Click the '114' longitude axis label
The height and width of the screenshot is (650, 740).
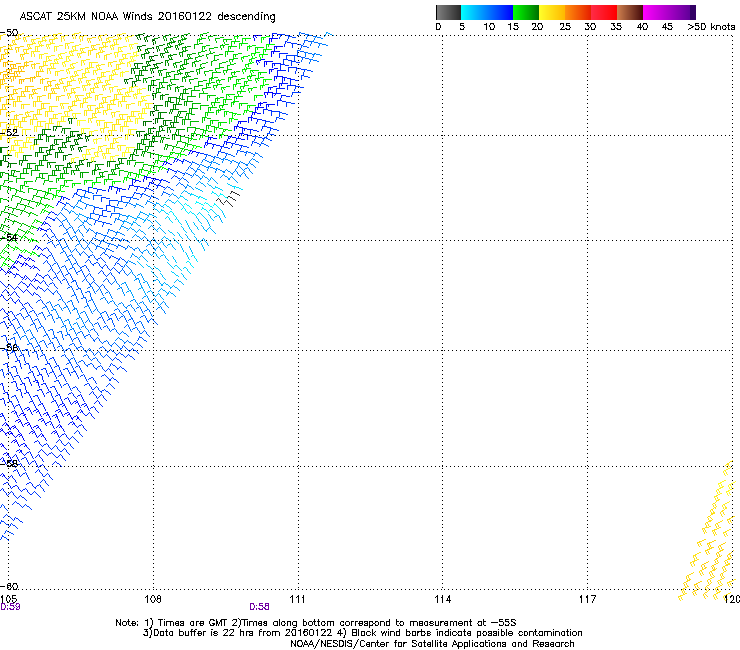[x=442, y=599]
